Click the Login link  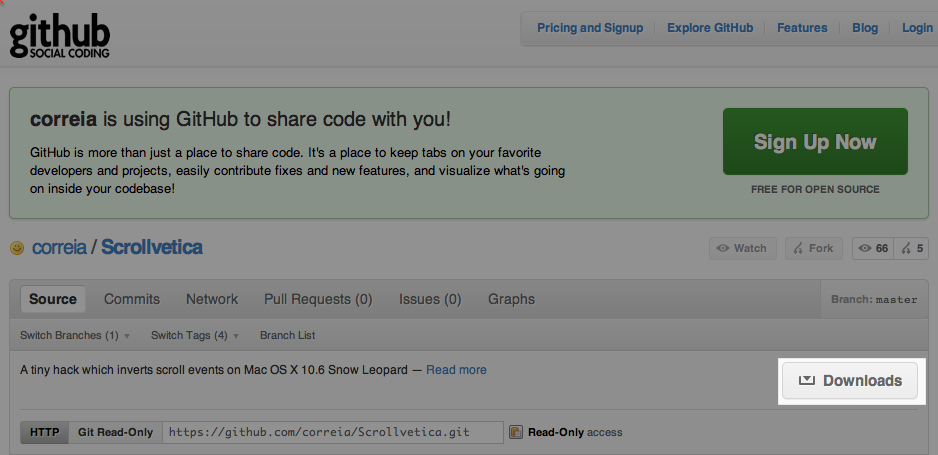tap(917, 28)
